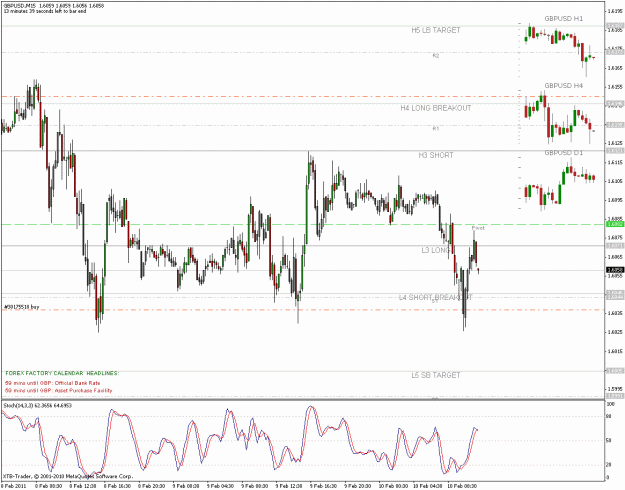
Task: Click price scale value 1.6105
Action: click(x=615, y=181)
